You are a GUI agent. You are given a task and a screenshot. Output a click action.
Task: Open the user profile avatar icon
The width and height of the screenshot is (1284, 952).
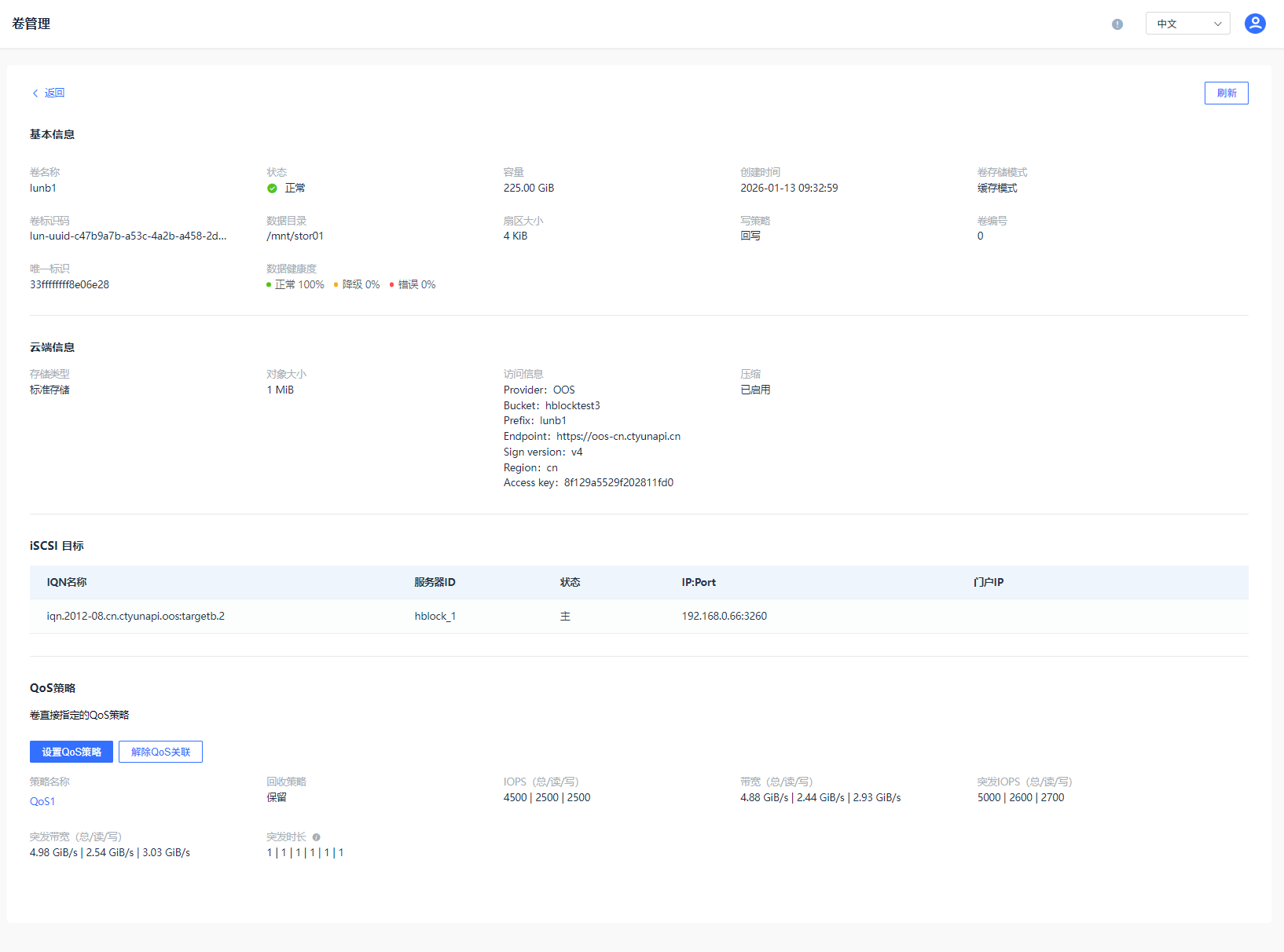point(1254,24)
